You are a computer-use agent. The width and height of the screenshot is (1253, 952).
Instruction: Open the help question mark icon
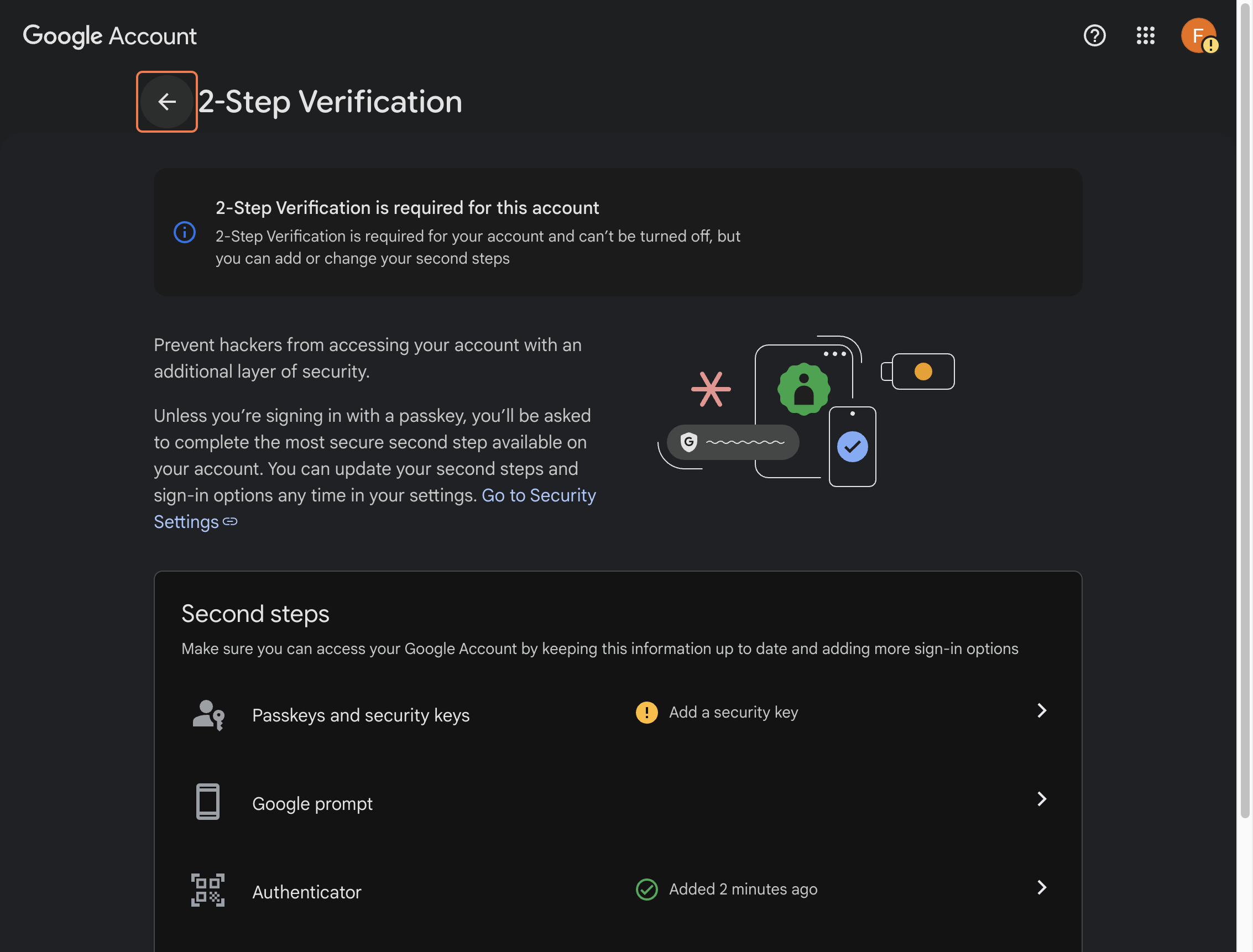tap(1094, 36)
